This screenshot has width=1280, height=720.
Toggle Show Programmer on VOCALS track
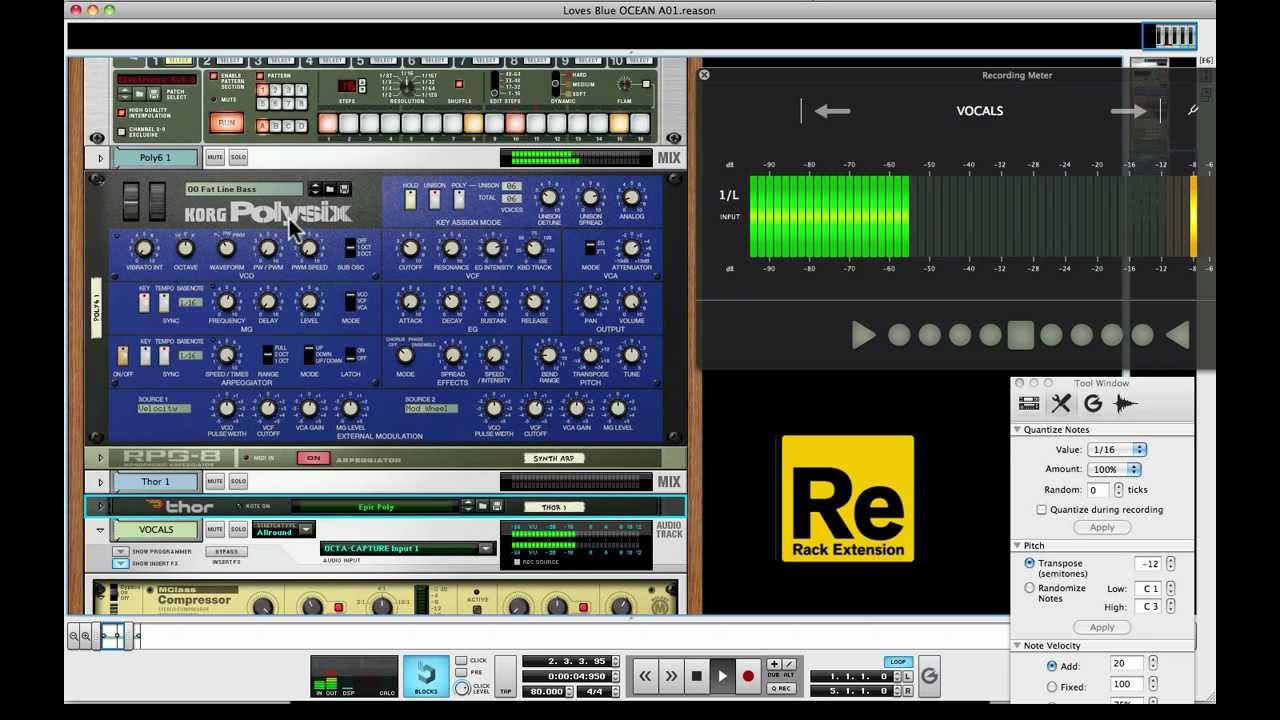tap(121, 552)
